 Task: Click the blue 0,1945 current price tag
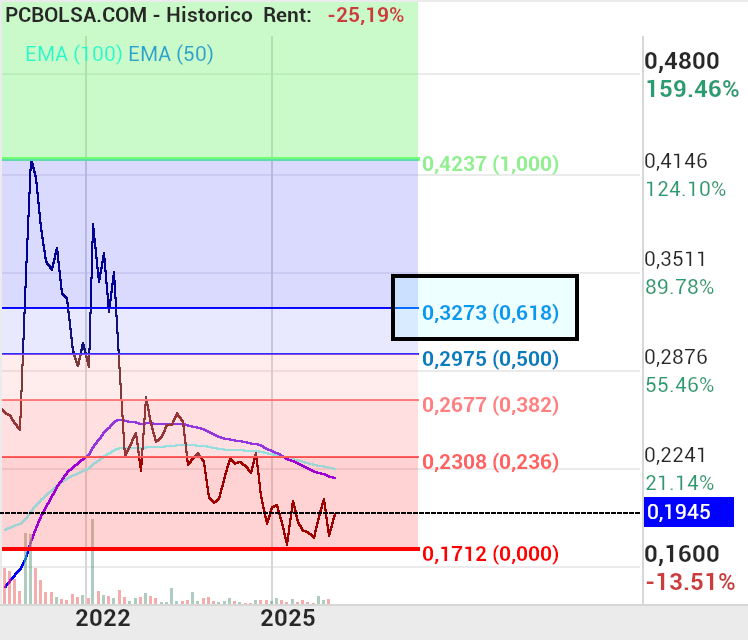pyautogui.click(x=690, y=513)
